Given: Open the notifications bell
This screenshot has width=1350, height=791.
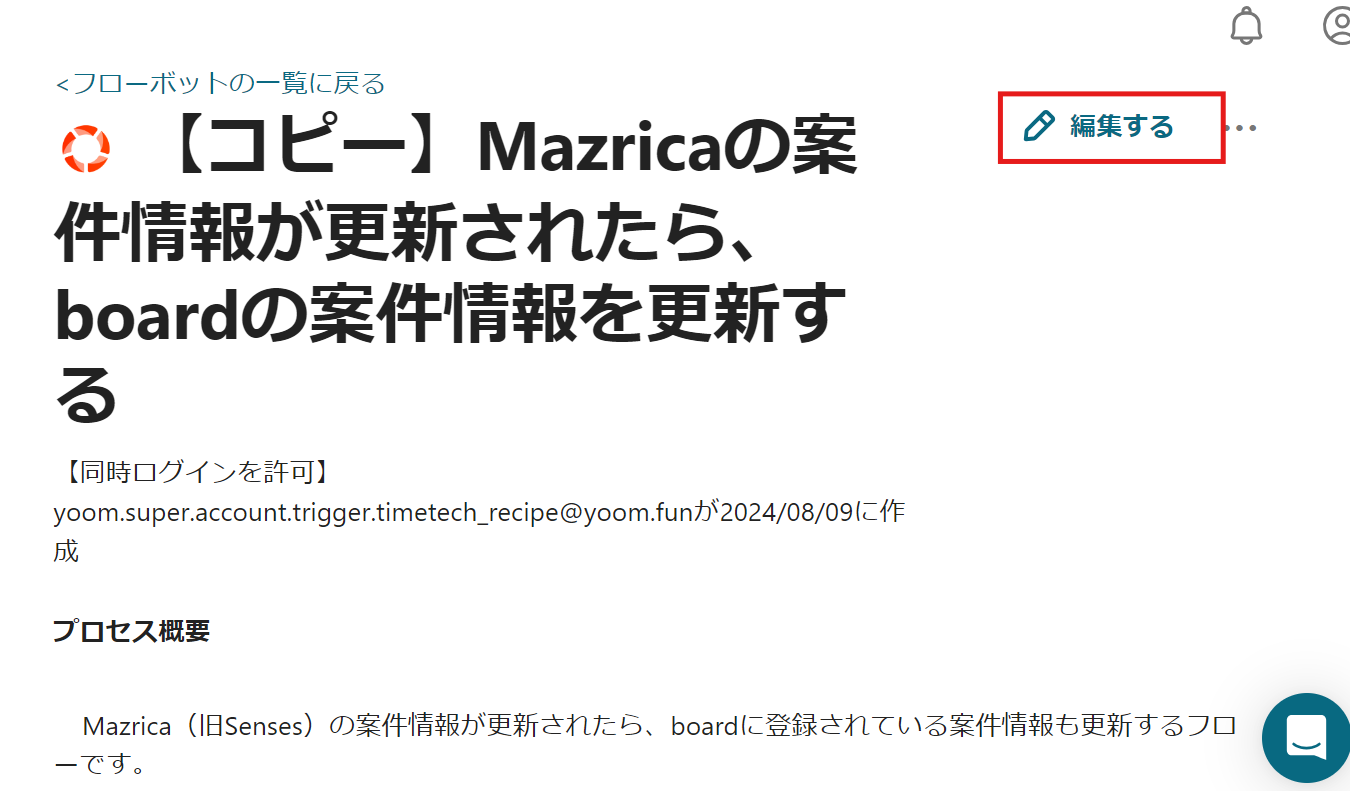Looking at the screenshot, I should [1246, 25].
